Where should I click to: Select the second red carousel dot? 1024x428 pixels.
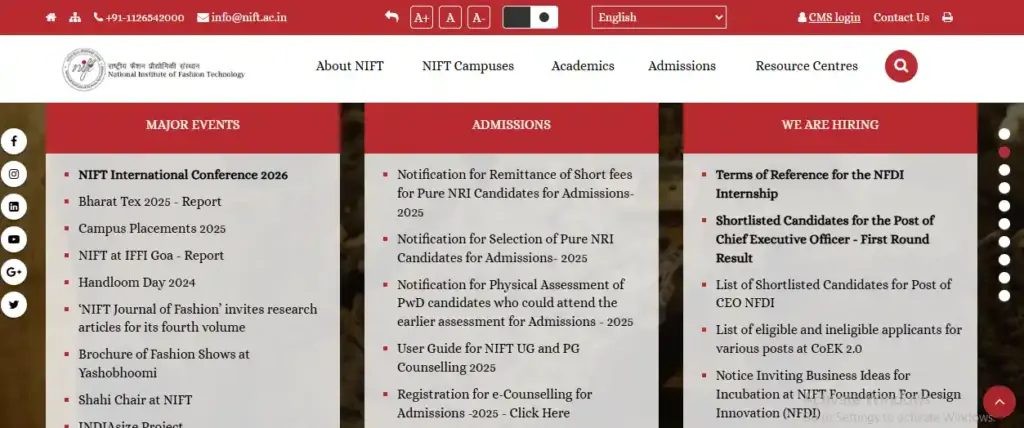[1004, 153]
